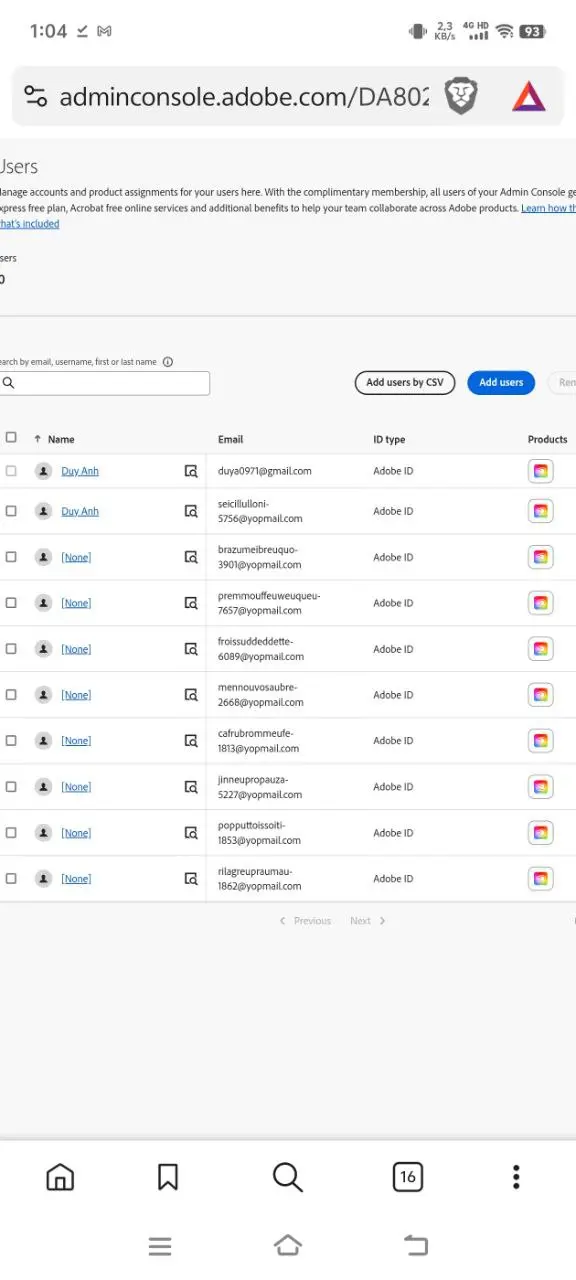
Task: Select checkbox for mennouvosaubre-2668 row
Action: (11, 695)
